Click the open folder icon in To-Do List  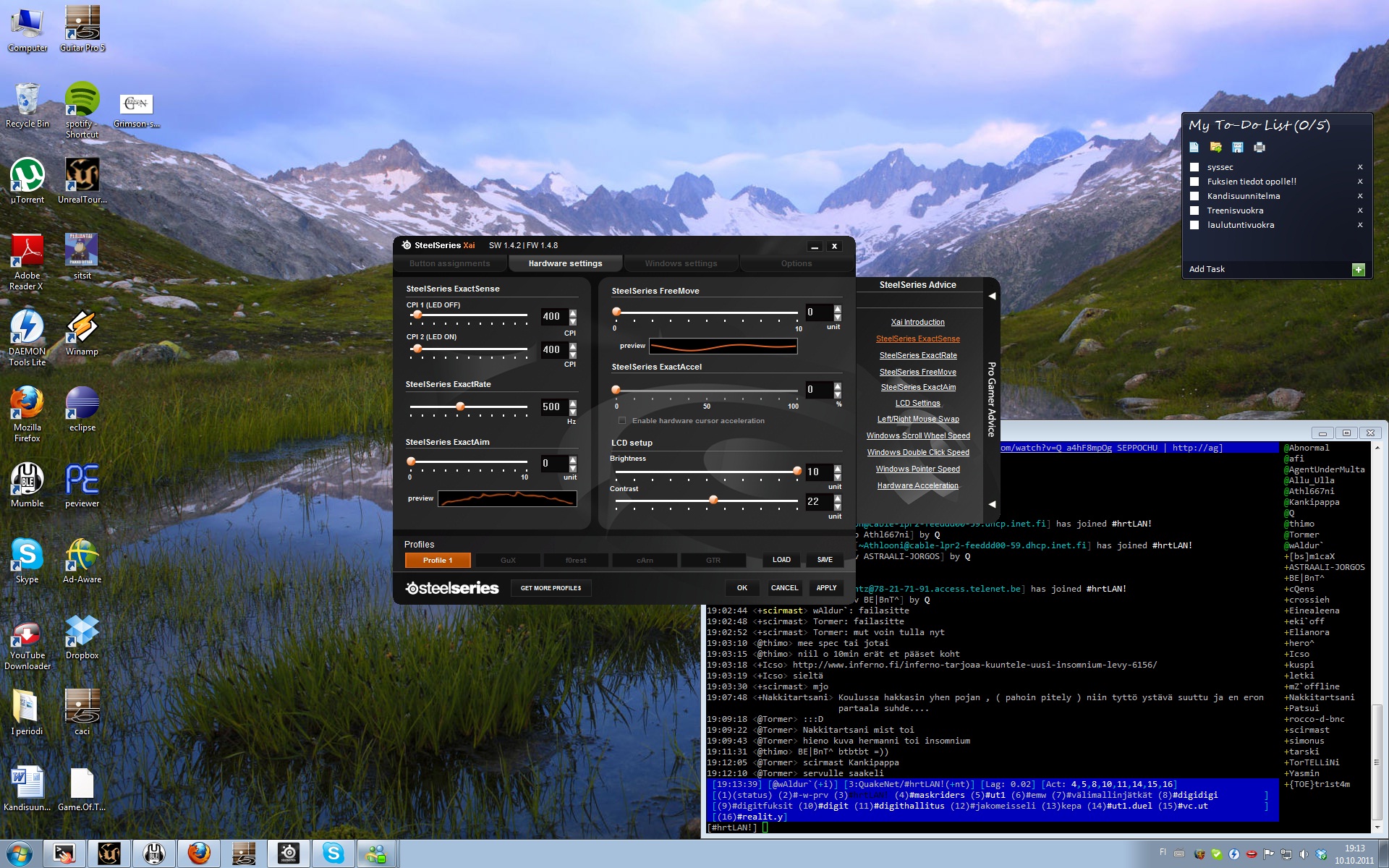point(1215,148)
